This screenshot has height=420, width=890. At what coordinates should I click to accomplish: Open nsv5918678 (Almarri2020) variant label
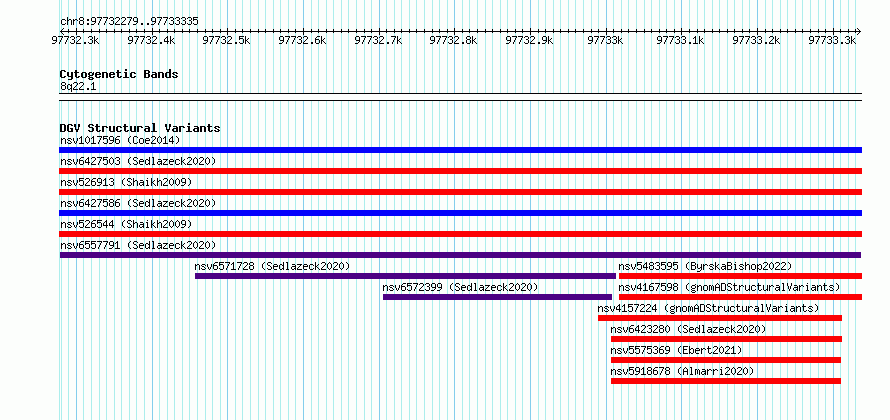click(x=682, y=371)
